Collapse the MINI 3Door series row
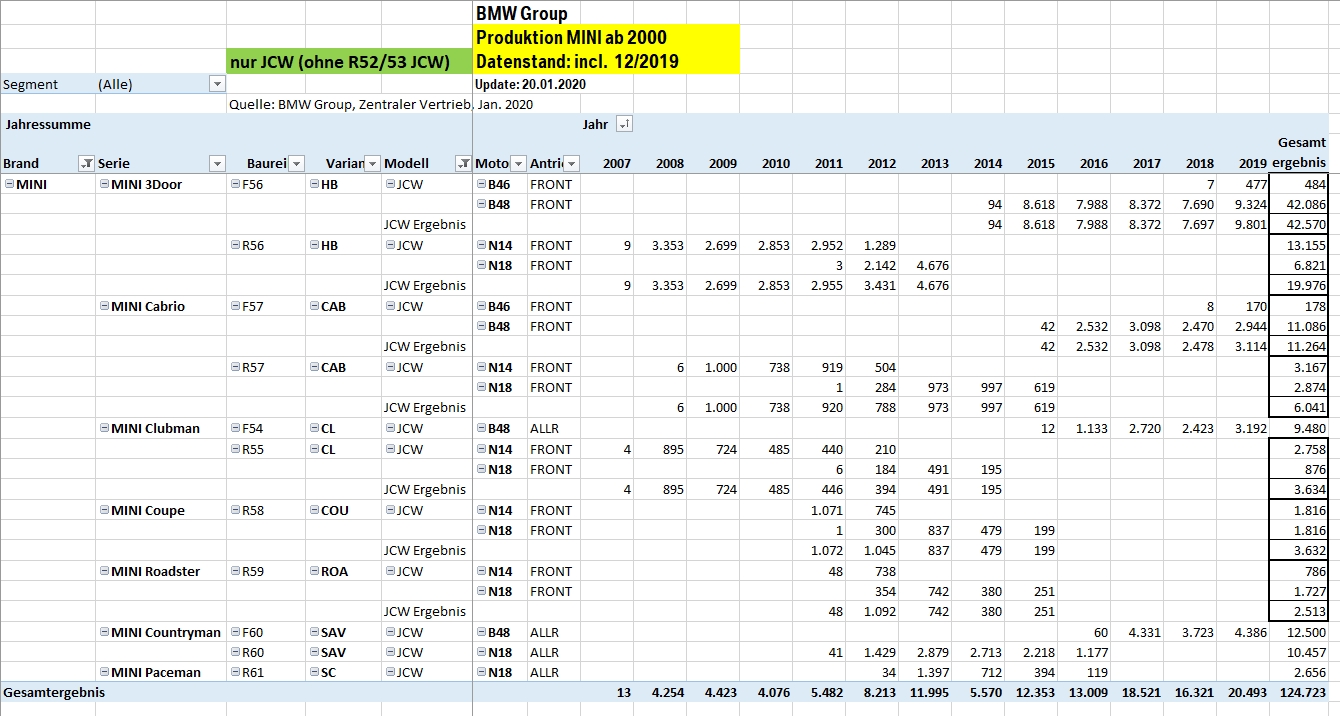The image size is (1340, 716). [x=104, y=184]
